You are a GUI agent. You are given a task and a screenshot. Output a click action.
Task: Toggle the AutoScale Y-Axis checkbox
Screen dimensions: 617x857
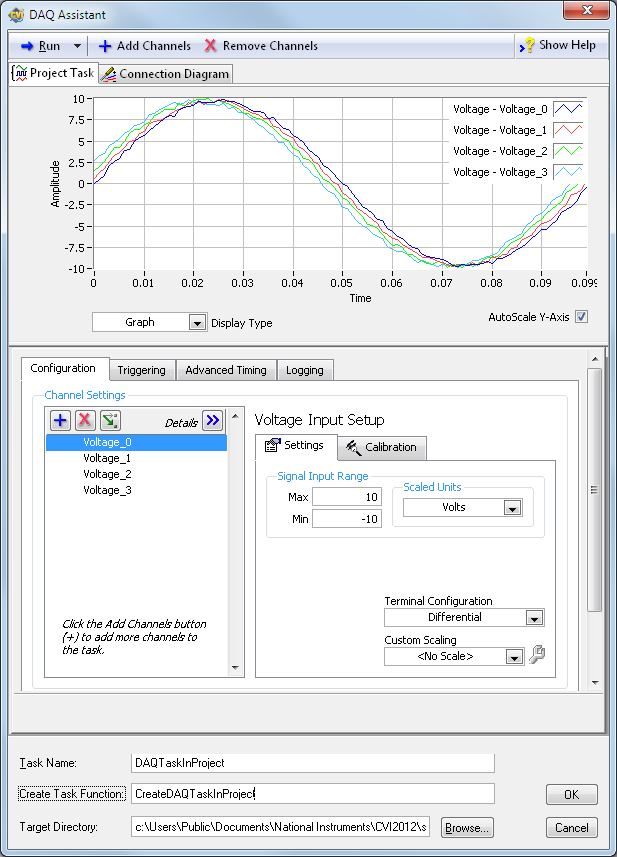click(581, 317)
